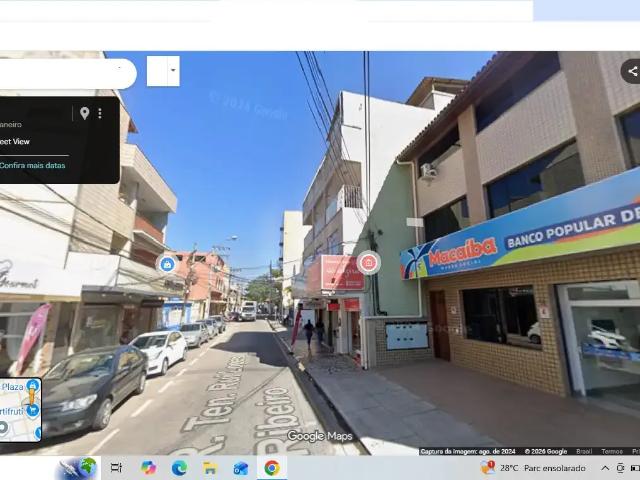Open Outlook from the taskbar

241,468
